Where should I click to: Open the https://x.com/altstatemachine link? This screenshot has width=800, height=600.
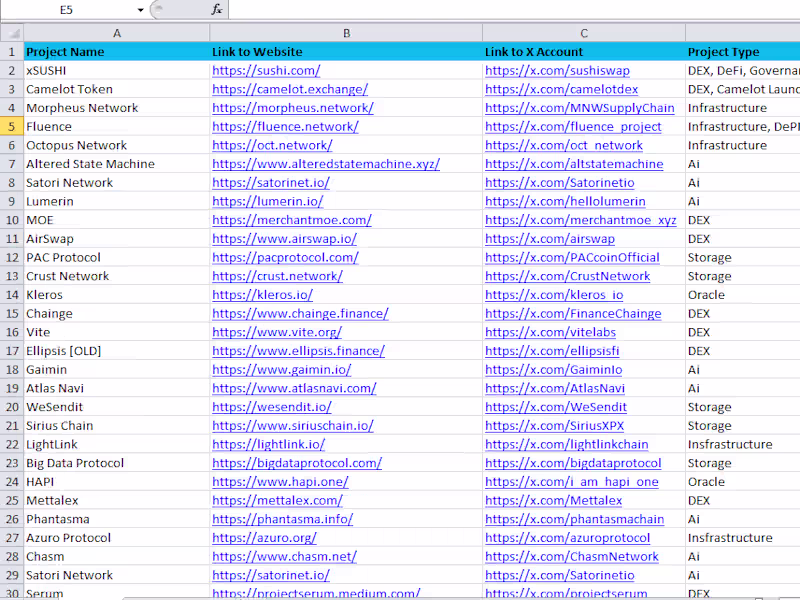pyautogui.click(x=574, y=164)
